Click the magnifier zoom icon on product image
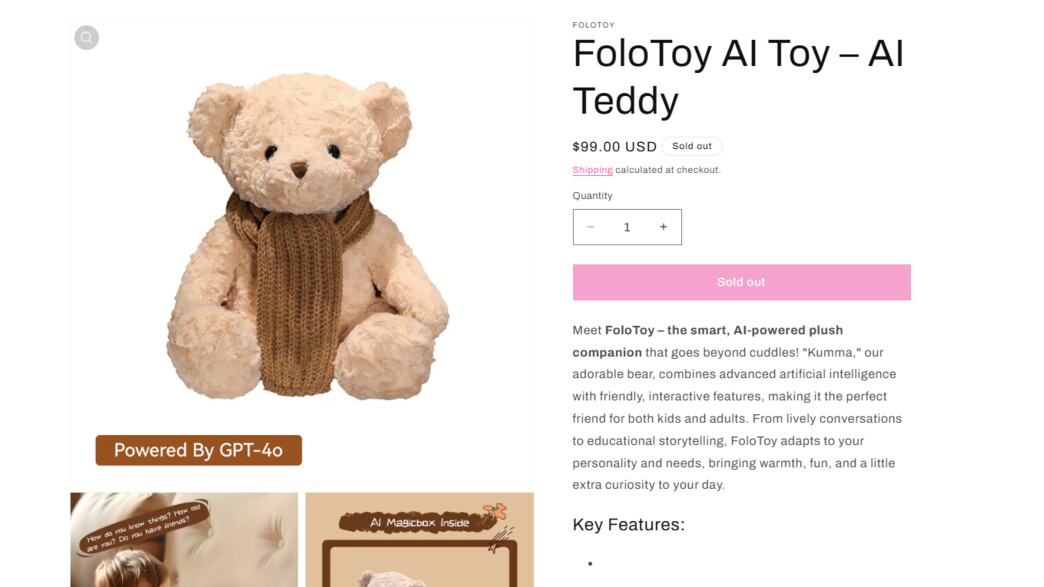This screenshot has height=587, width=1044. click(87, 38)
